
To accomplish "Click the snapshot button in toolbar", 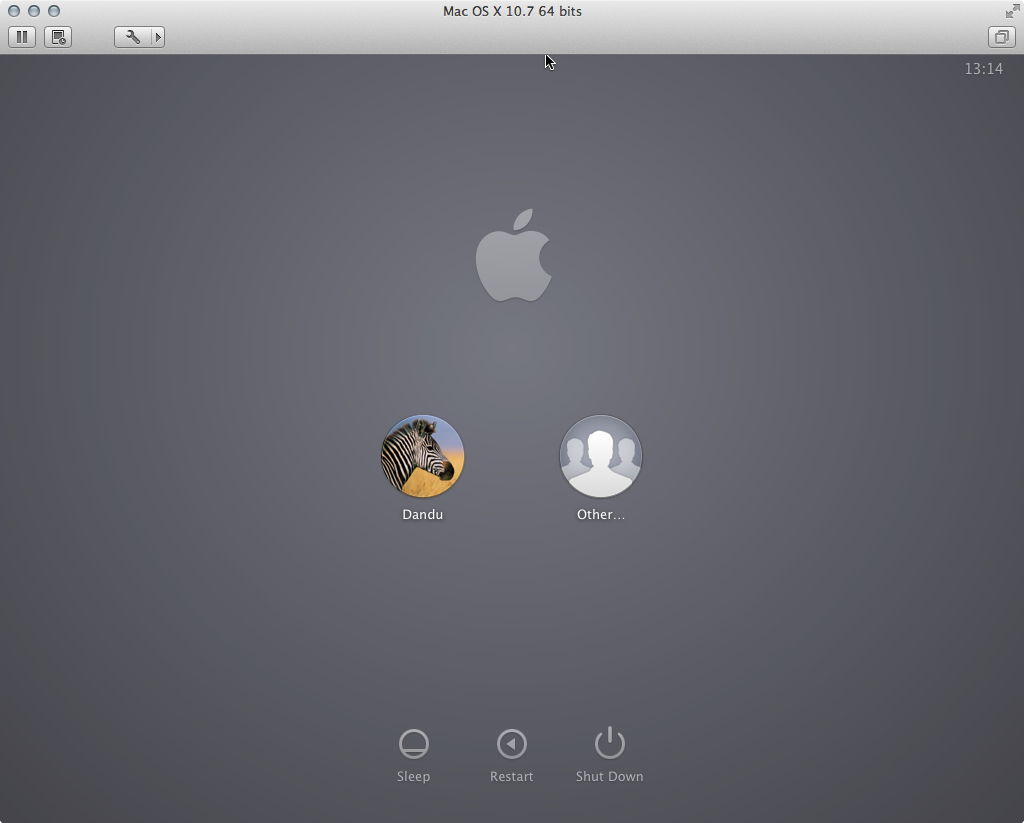I will 59,37.
